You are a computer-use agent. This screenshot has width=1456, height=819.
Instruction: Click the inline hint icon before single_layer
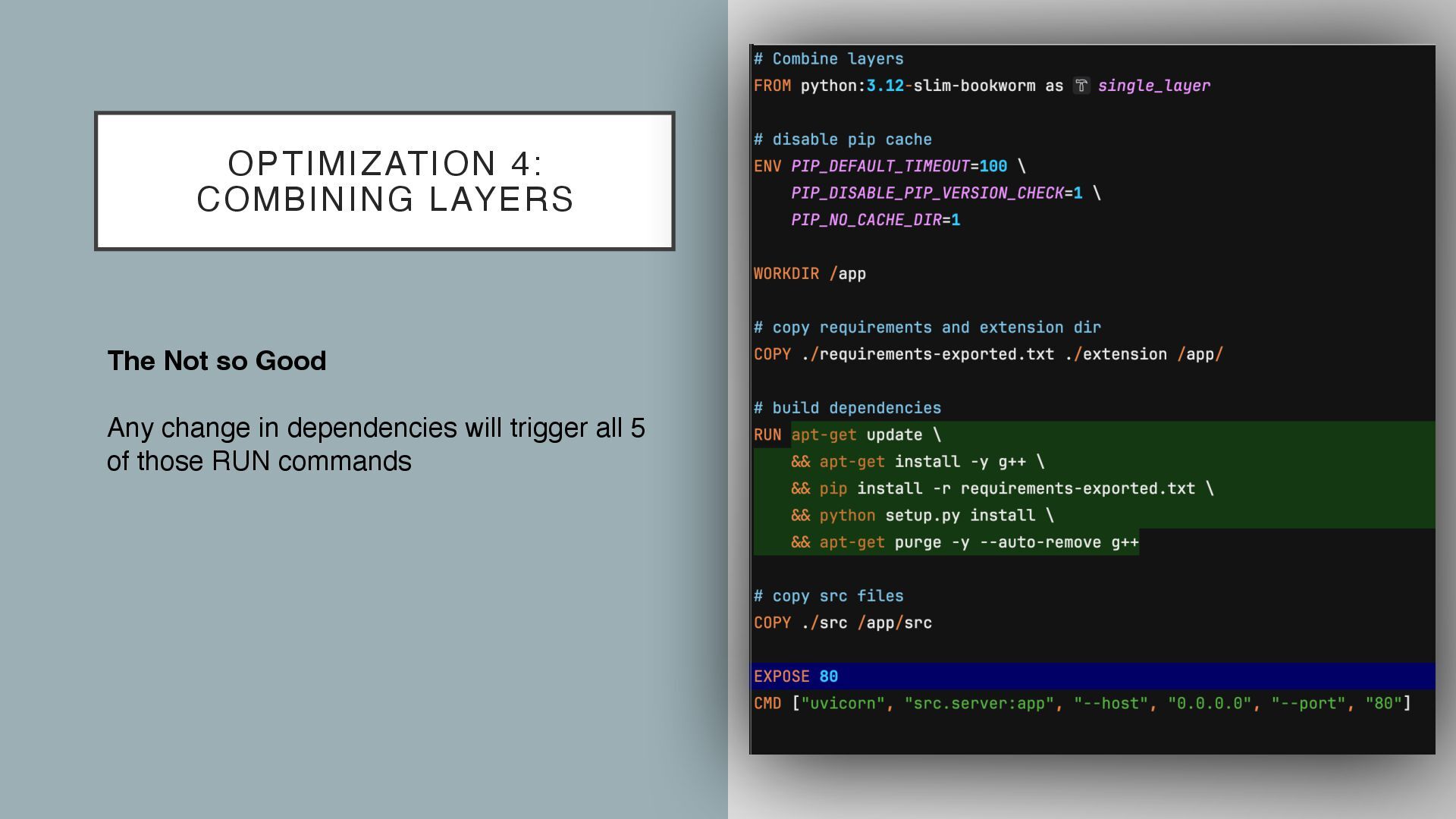click(1081, 86)
